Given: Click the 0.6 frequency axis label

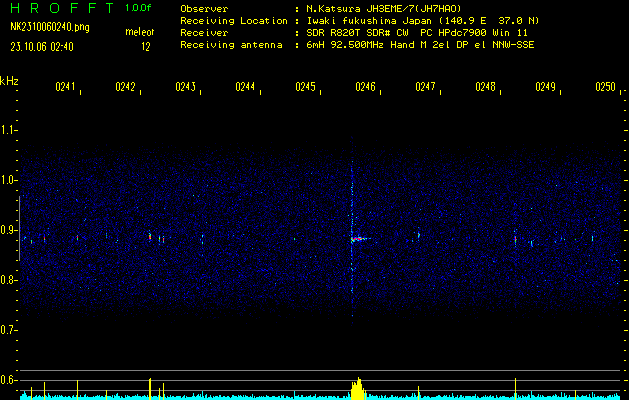Looking at the screenshot, I should click(x=9, y=379).
